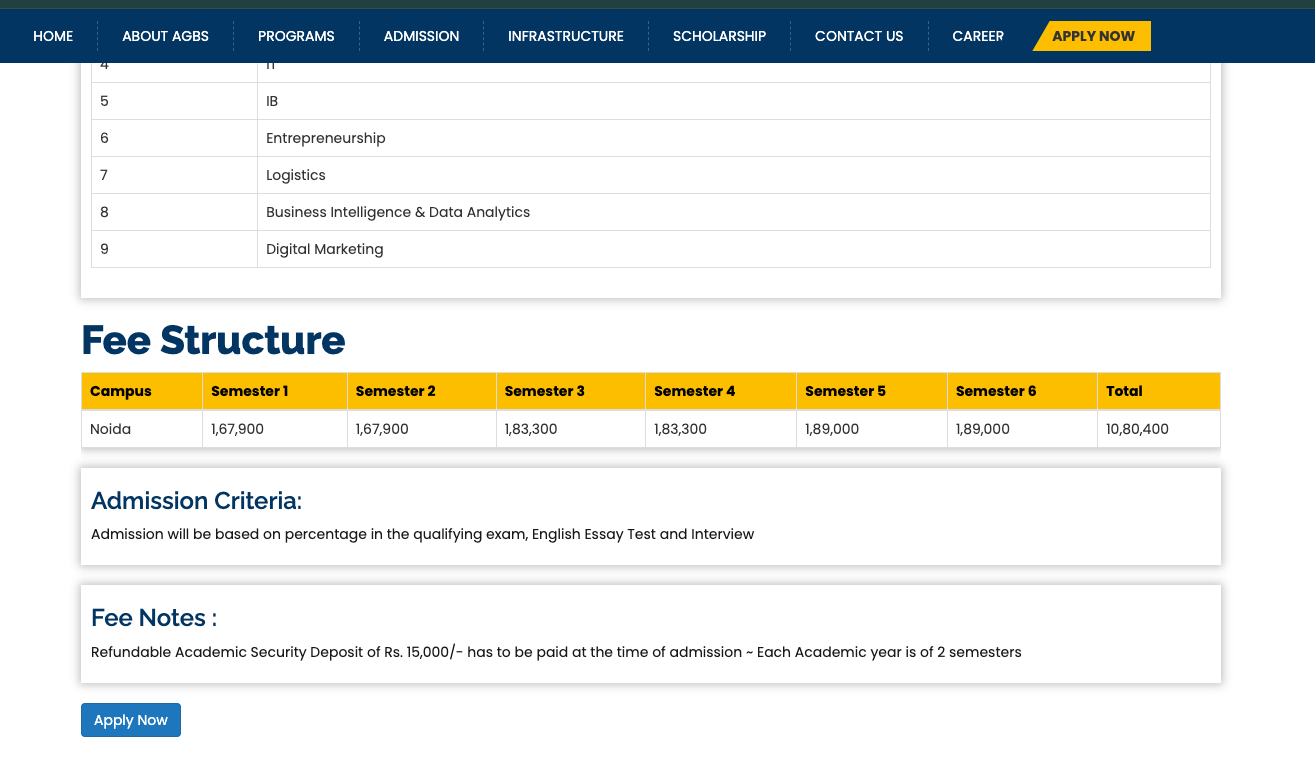Open the ABOUT AGBS menu
The height and width of the screenshot is (776, 1315).
tap(165, 36)
